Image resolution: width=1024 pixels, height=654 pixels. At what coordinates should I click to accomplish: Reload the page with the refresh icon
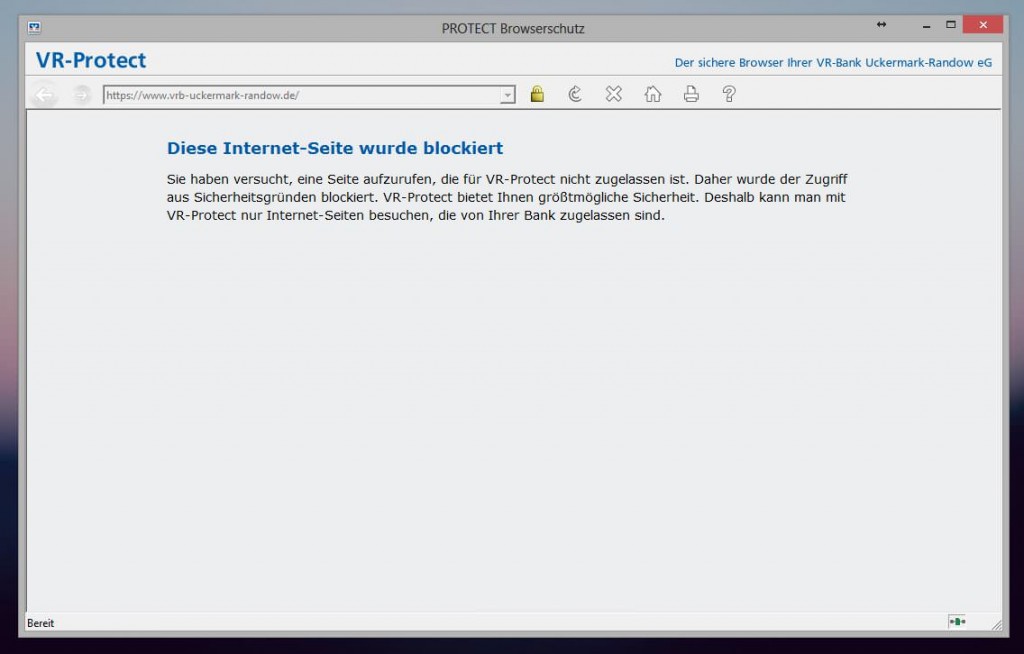pyautogui.click(x=575, y=94)
